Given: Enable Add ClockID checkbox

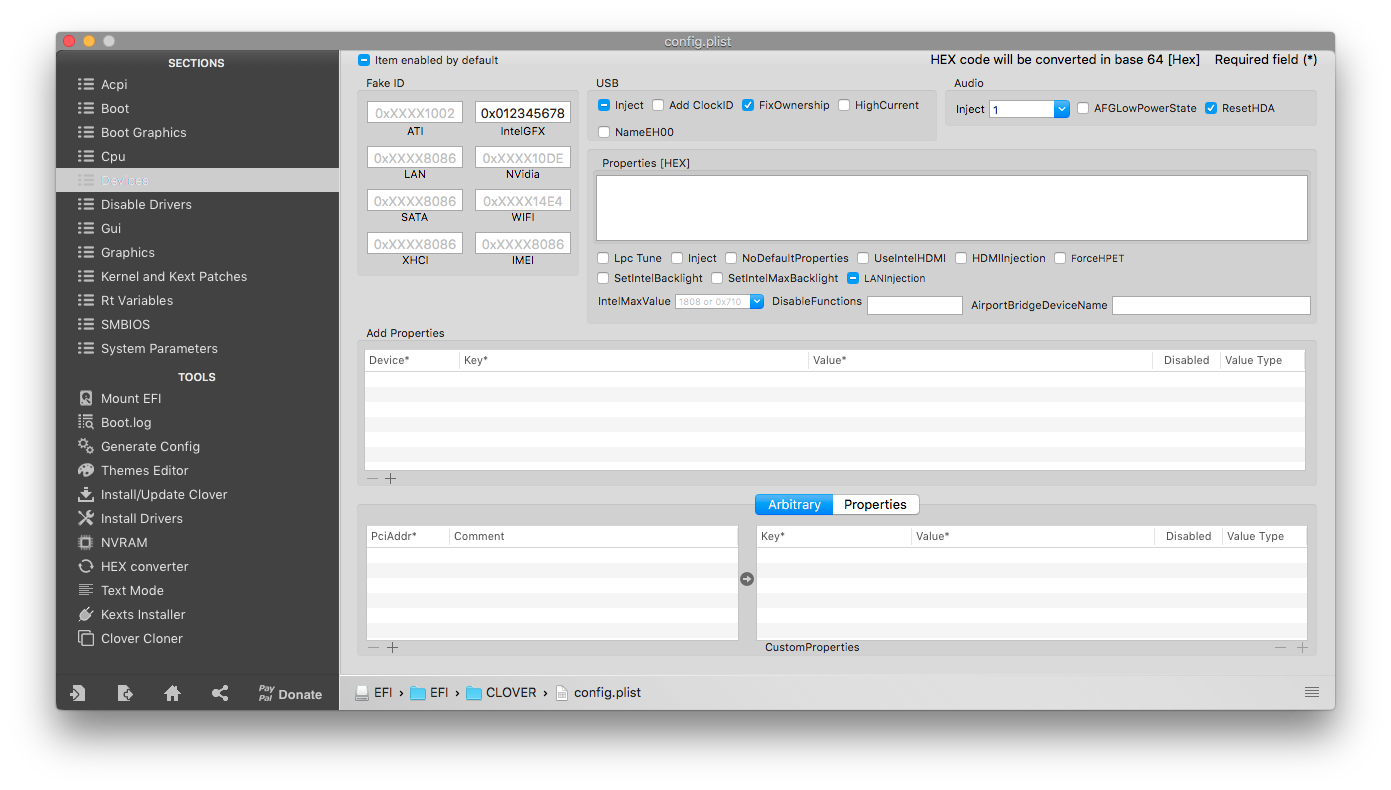Looking at the screenshot, I should (x=658, y=105).
